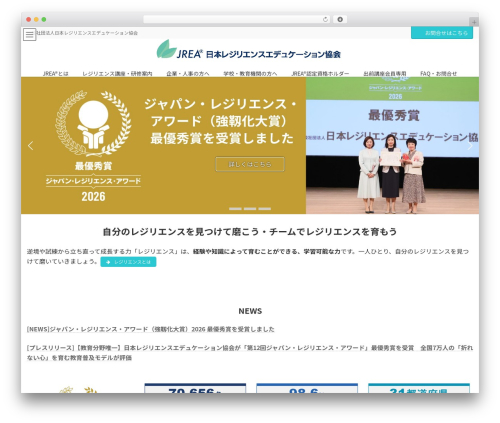Open the プレスリリース 教育分野唯一 news link

(250, 353)
